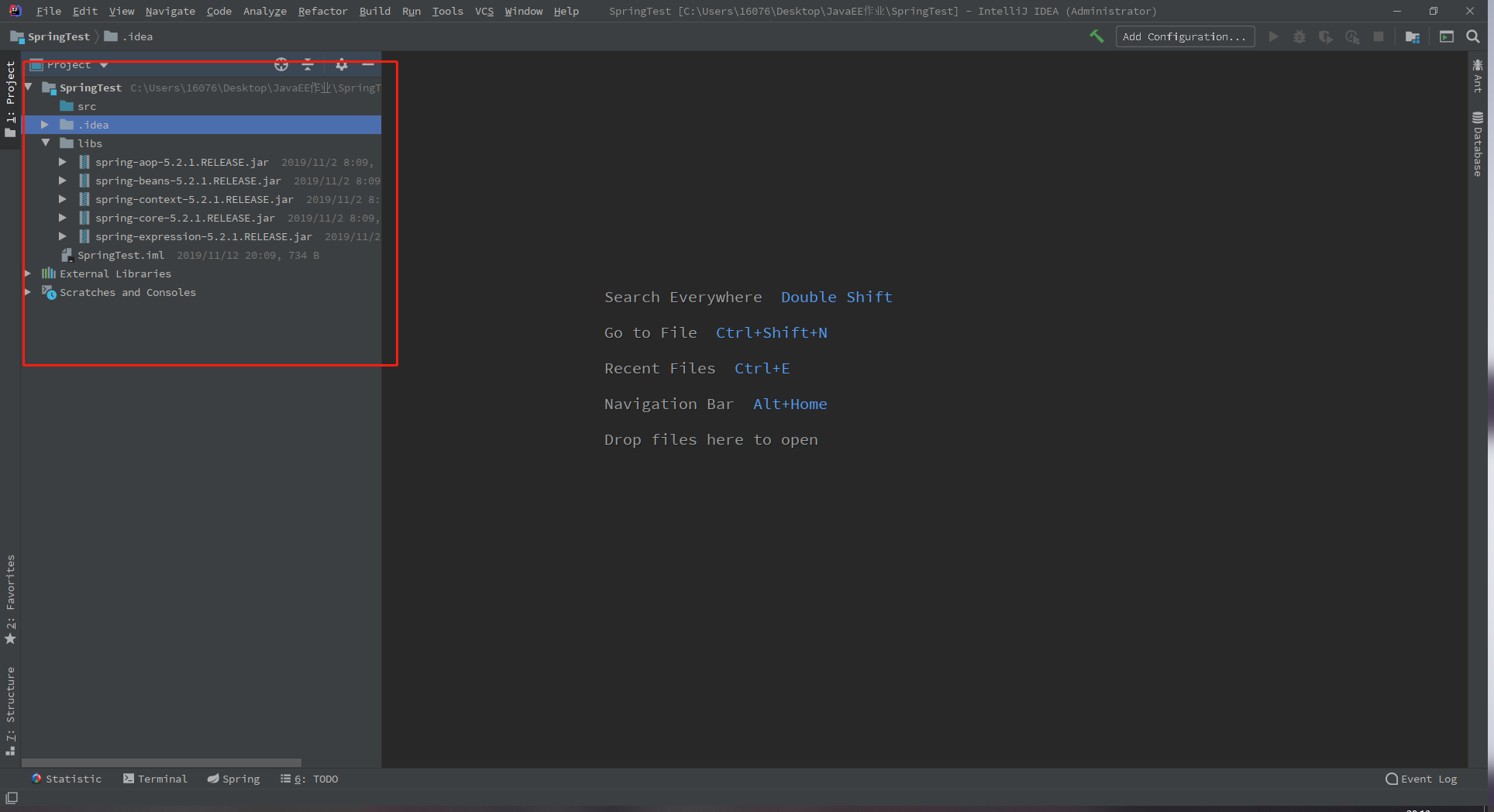Image resolution: width=1494 pixels, height=812 pixels.
Task: Hide the Project tool window
Action: [x=368, y=65]
